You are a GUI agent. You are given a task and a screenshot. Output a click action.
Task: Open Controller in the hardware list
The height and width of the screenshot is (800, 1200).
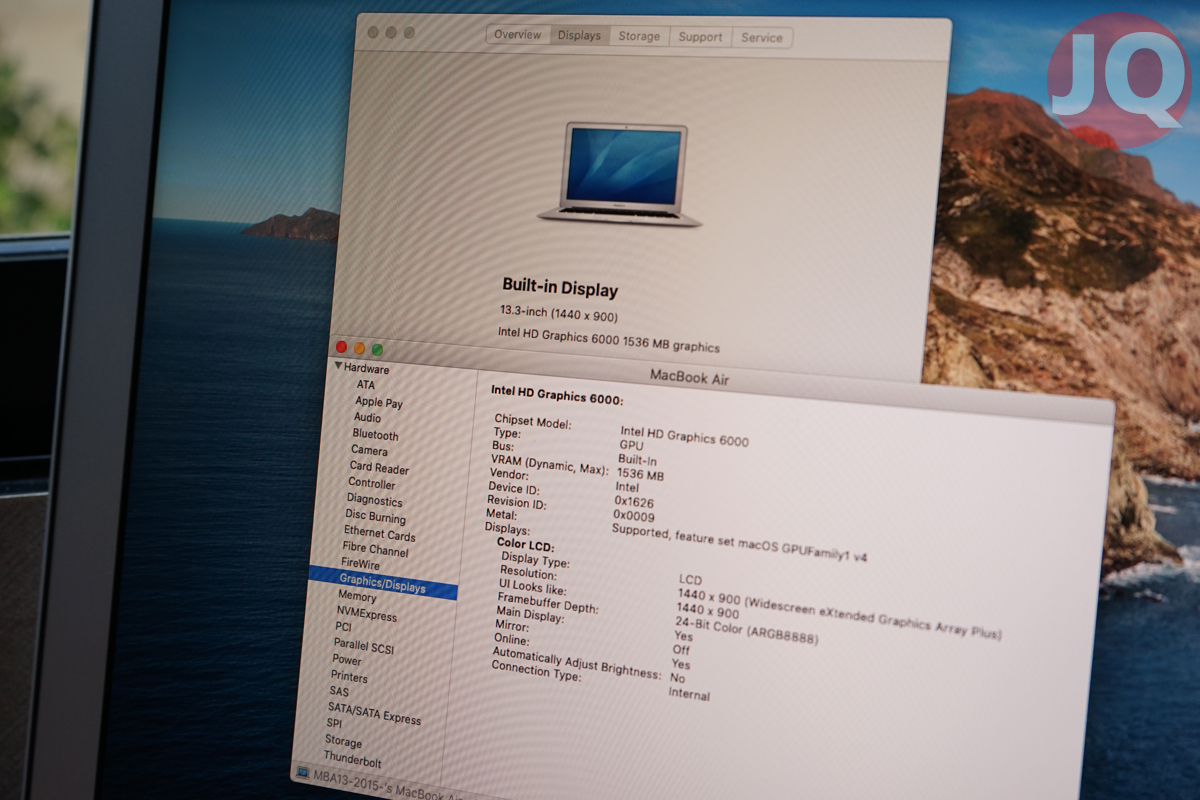372,484
